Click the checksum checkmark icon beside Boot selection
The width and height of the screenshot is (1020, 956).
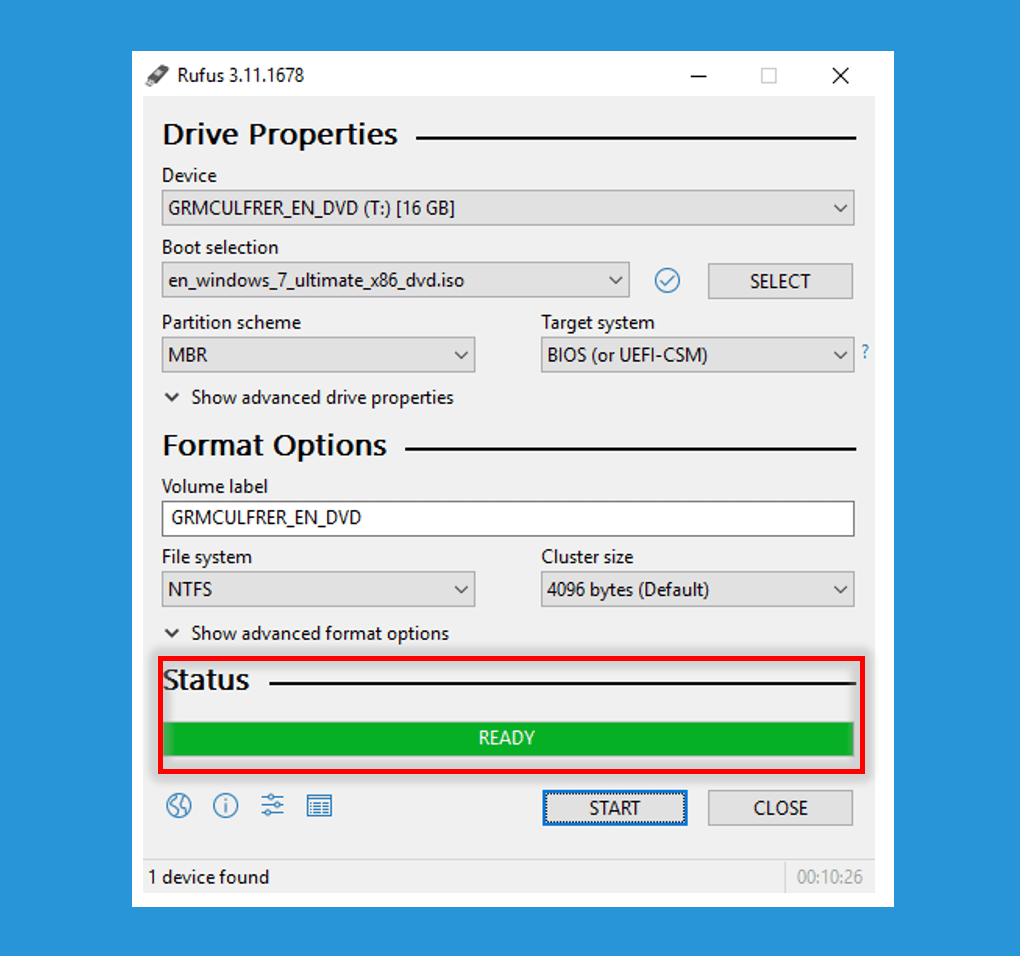point(667,280)
